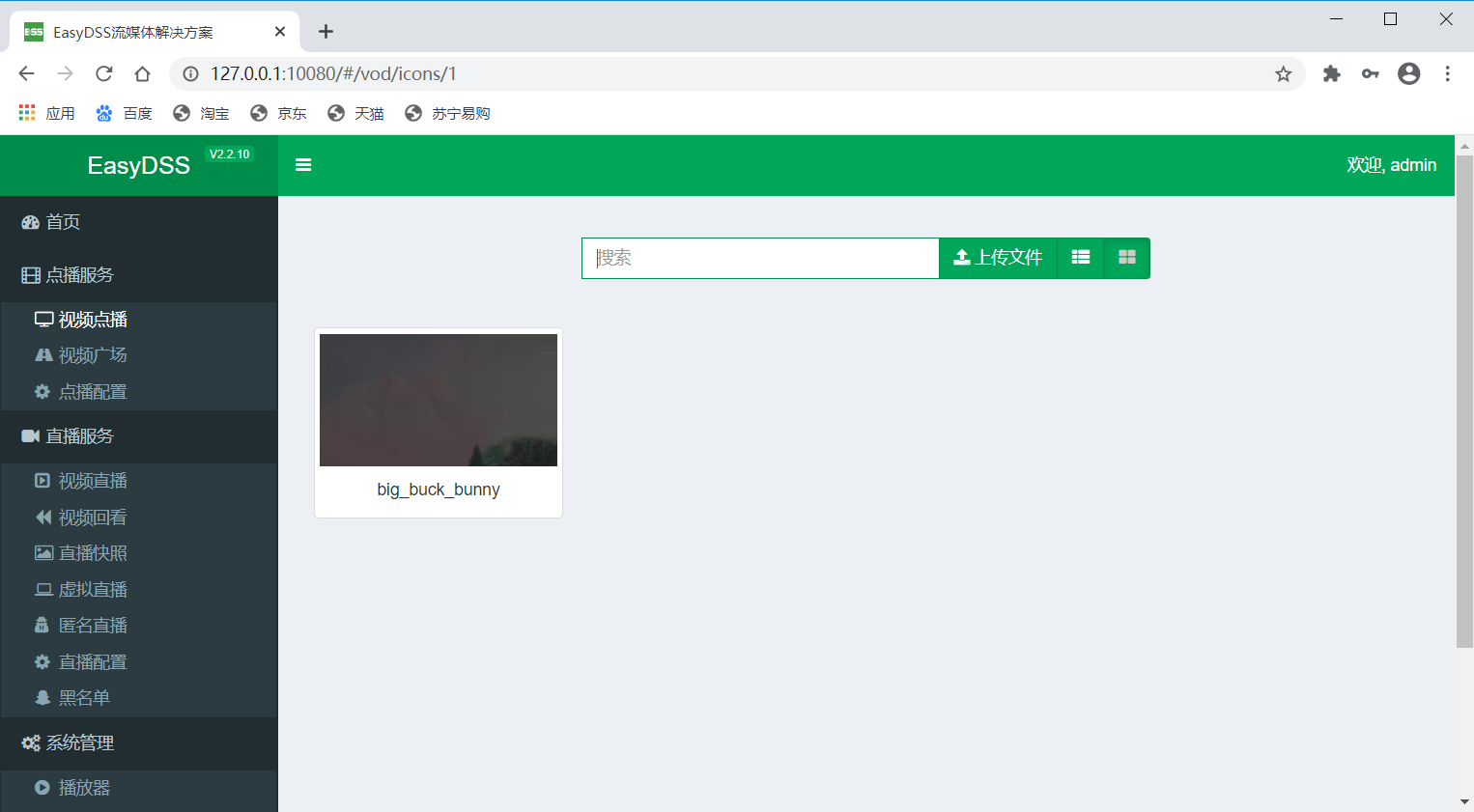The width and height of the screenshot is (1474, 812).
Task: Collapse the 直播服务 menu section
Action: pos(139,436)
